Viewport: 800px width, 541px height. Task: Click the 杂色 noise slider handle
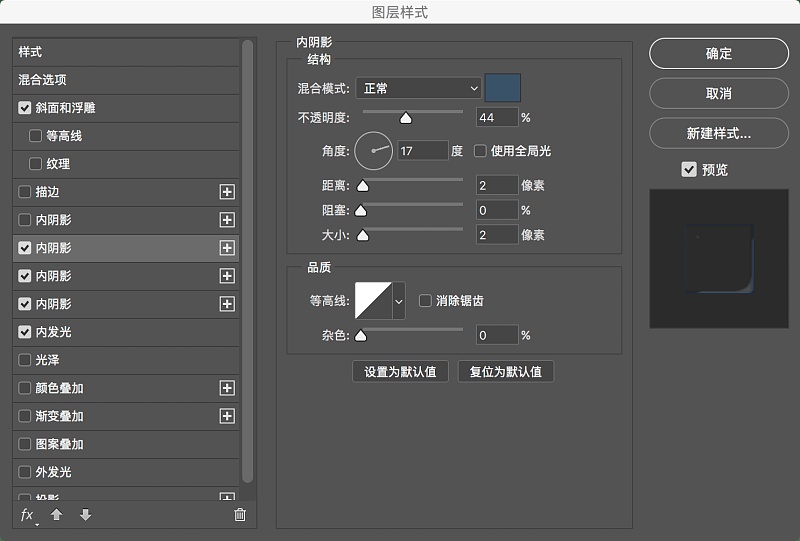tap(361, 335)
